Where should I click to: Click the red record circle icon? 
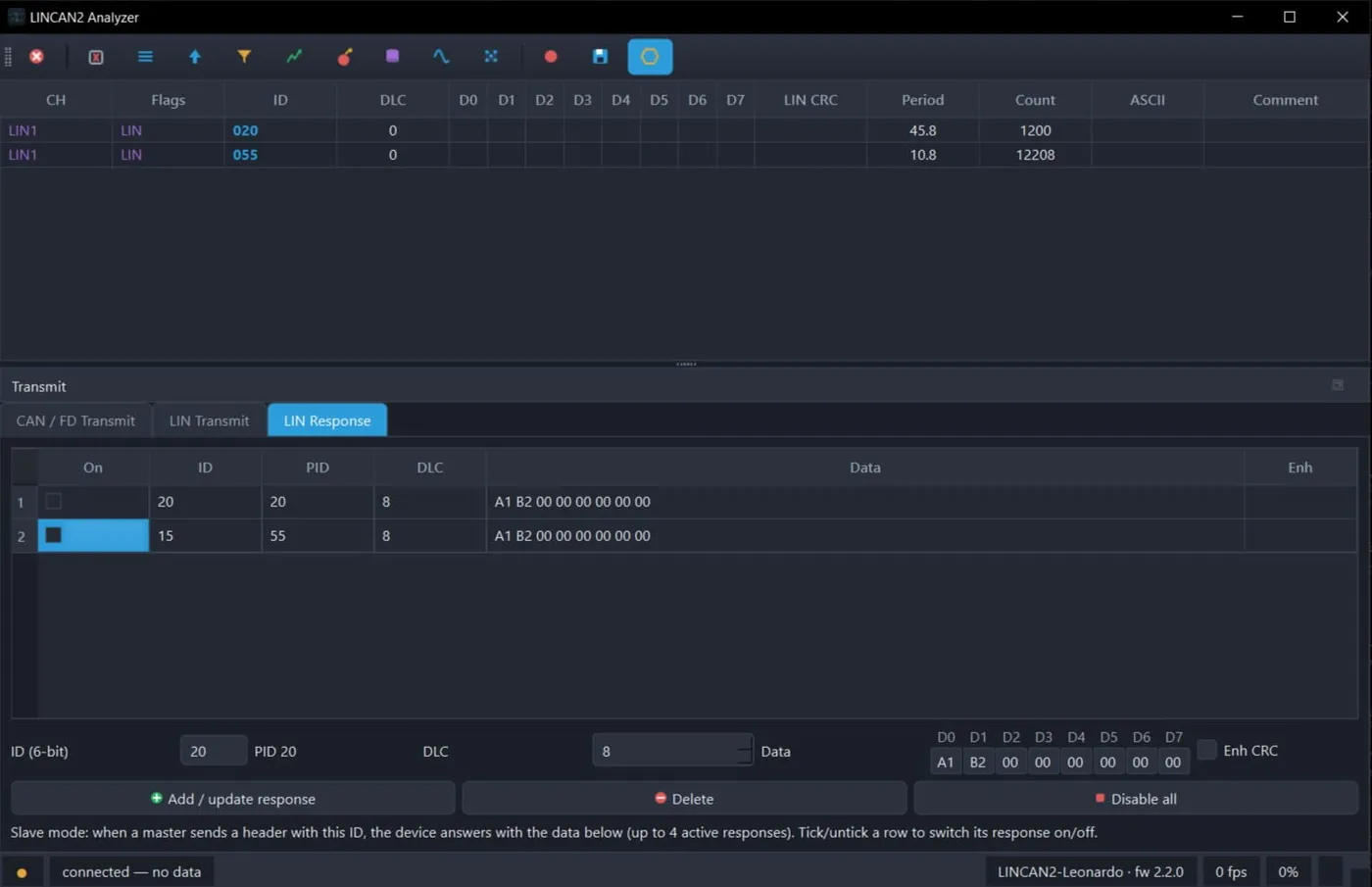pos(551,57)
